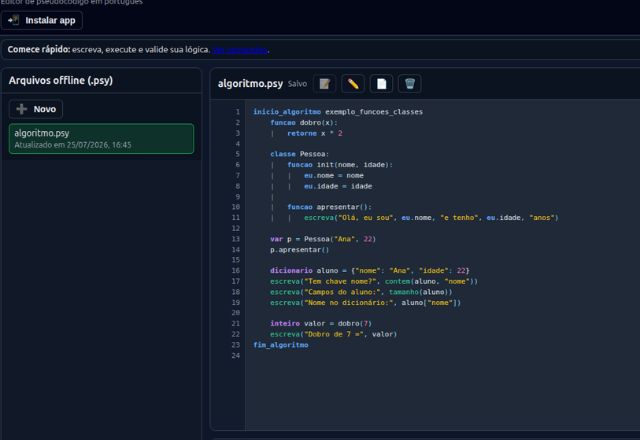Image resolution: width=640 pixels, height=440 pixels.
Task: Open the blue link after 'valide sua lógica'
Action: (x=240, y=50)
